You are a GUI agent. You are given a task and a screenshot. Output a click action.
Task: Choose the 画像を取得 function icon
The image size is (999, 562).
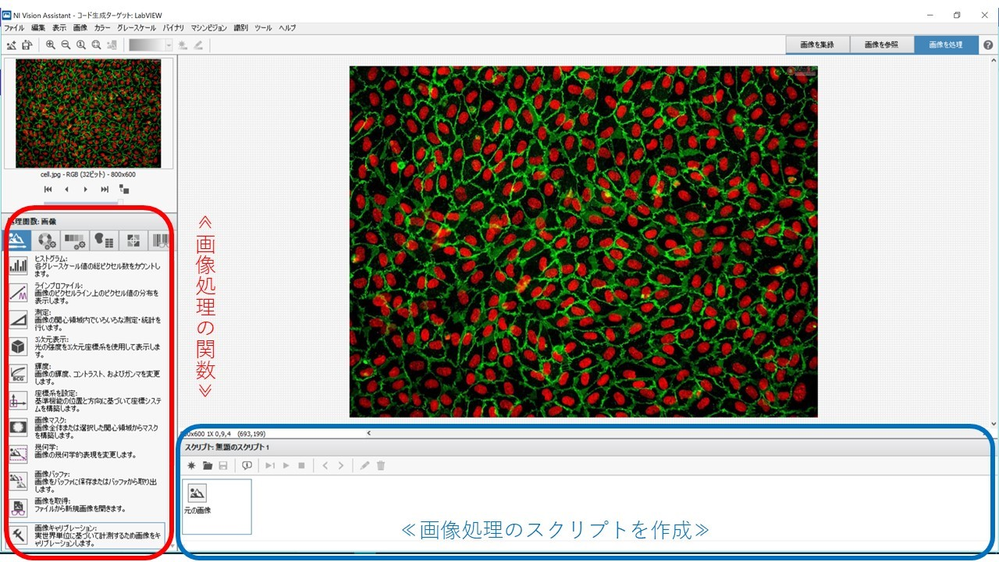(x=18, y=508)
